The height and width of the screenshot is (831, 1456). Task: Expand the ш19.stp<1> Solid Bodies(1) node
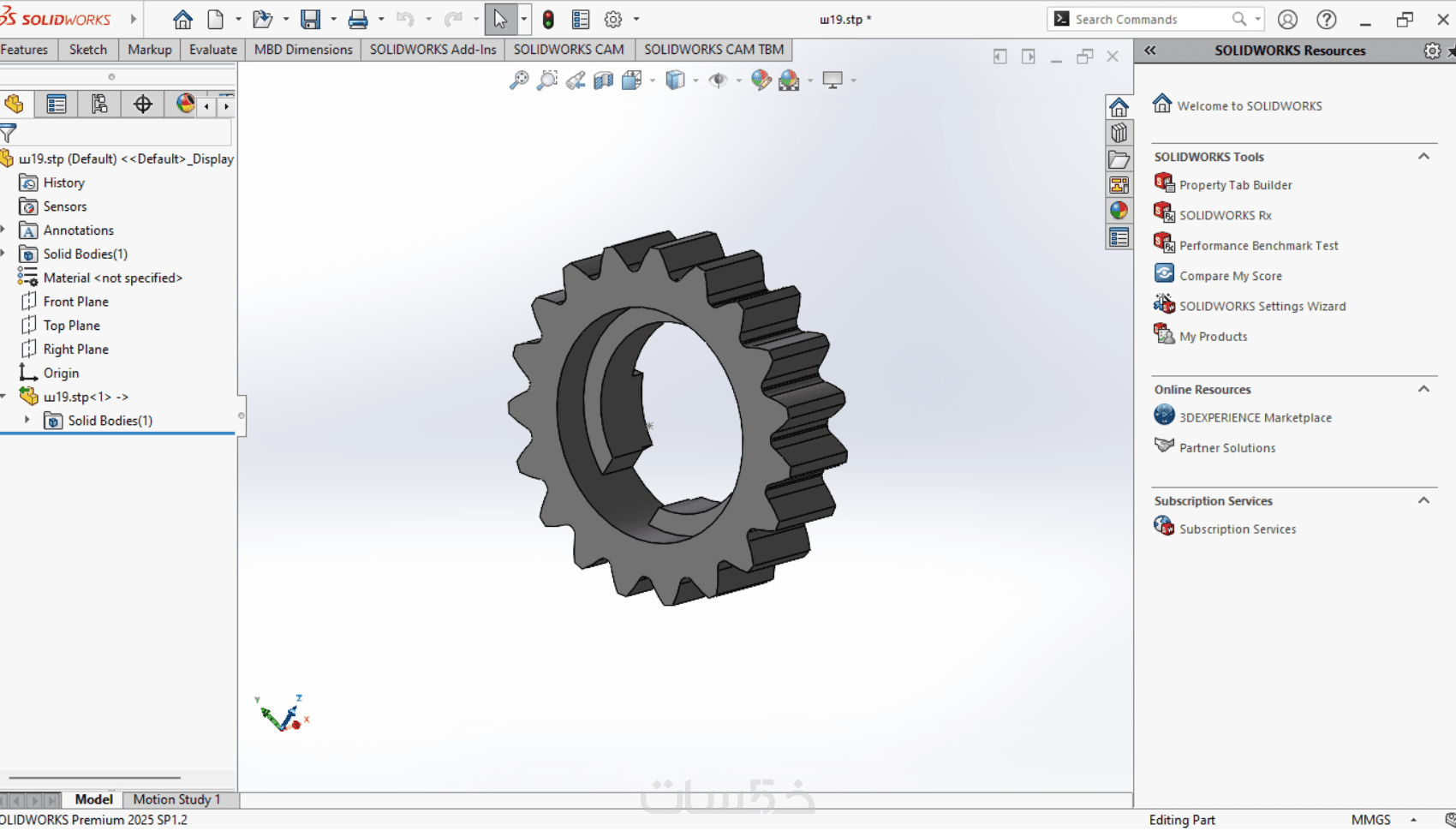27,420
